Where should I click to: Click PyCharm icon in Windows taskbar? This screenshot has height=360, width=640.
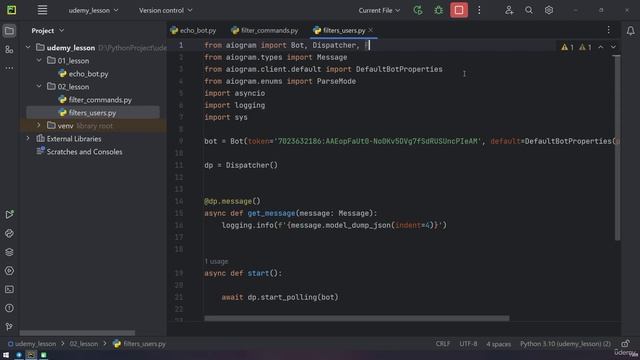pos(31,355)
